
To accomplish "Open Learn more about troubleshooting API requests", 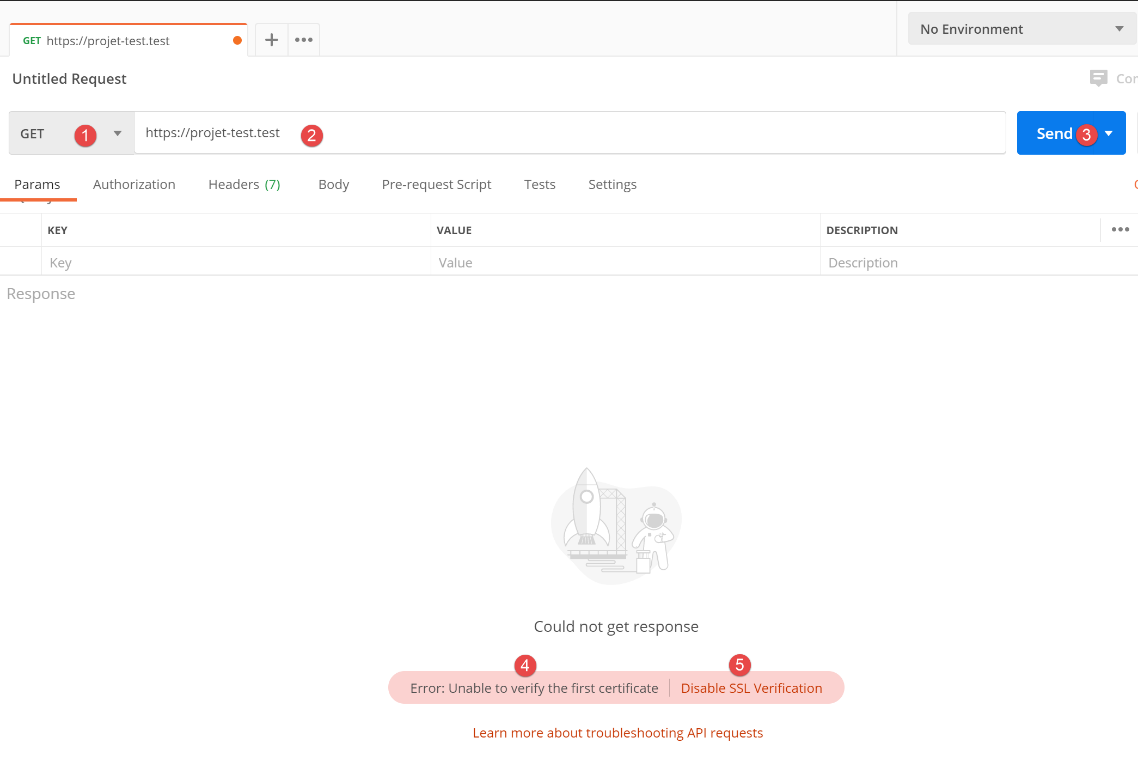I will [617, 733].
